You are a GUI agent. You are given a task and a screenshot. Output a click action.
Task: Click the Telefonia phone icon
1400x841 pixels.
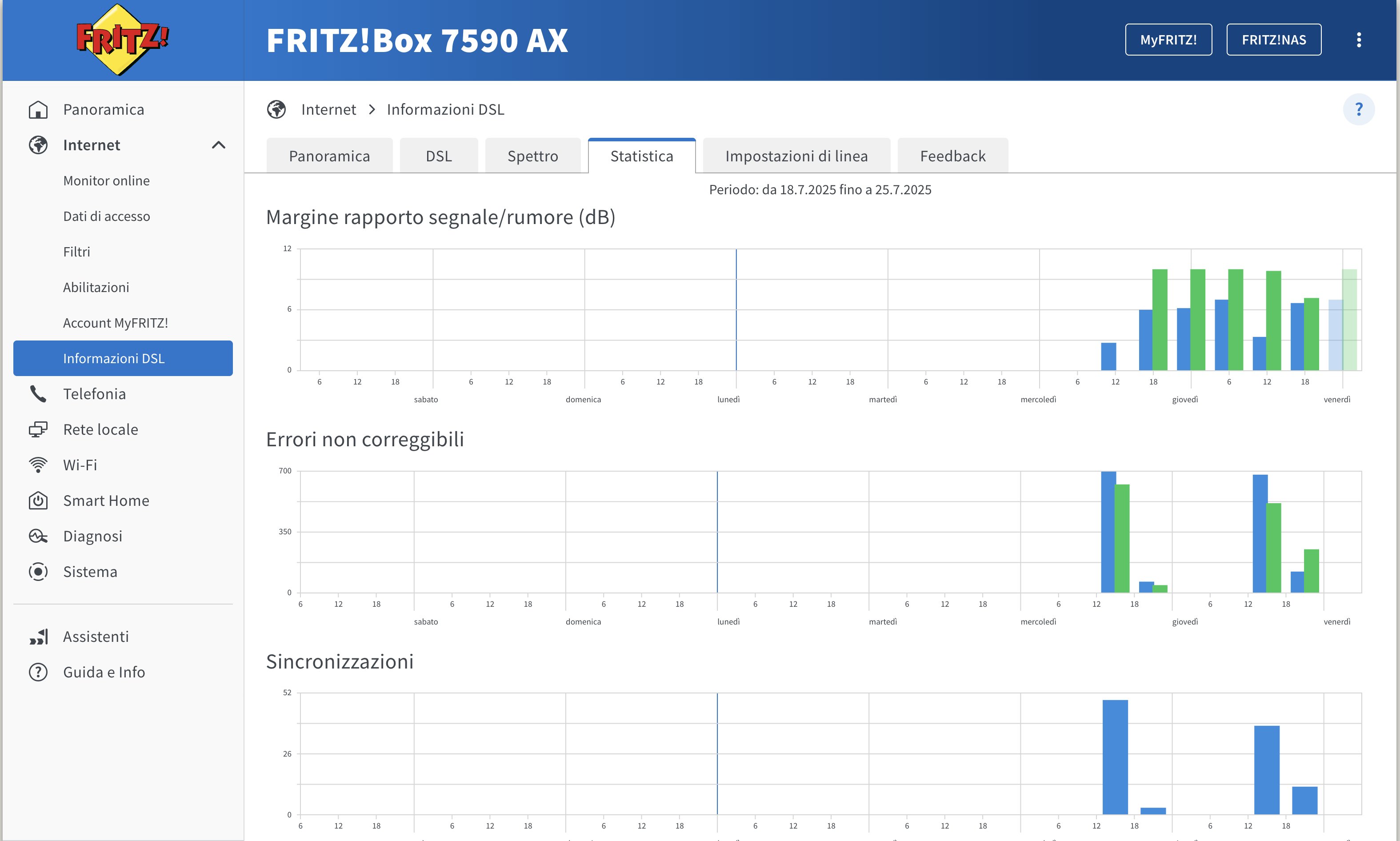(38, 394)
